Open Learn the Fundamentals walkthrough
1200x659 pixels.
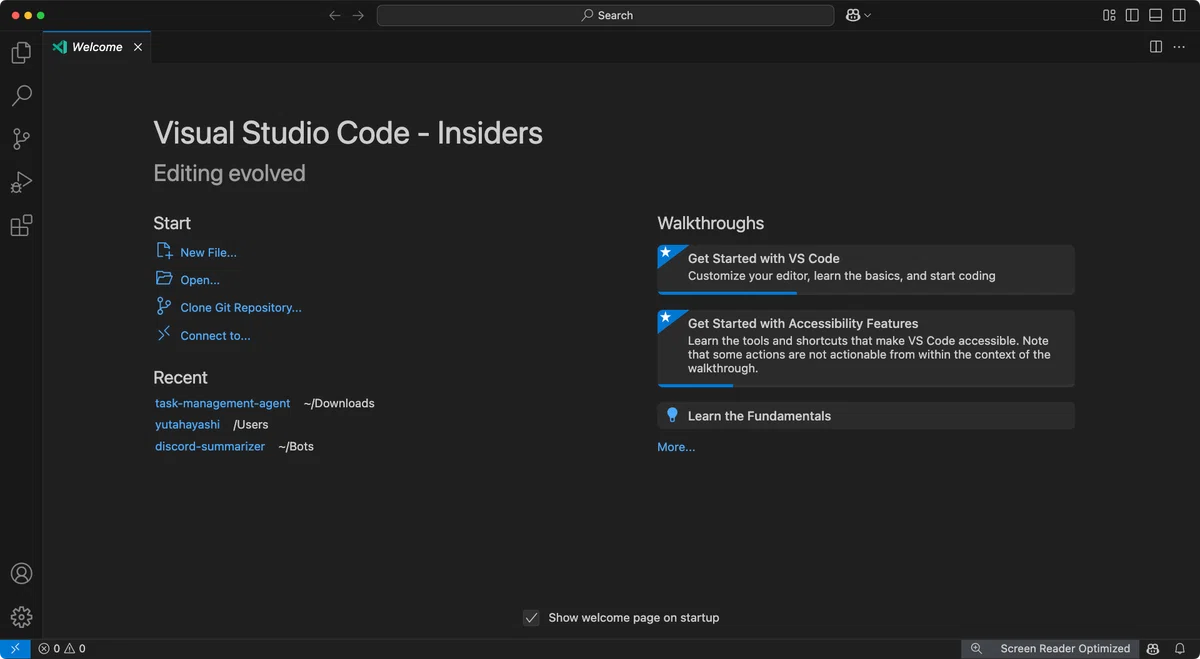coord(866,416)
